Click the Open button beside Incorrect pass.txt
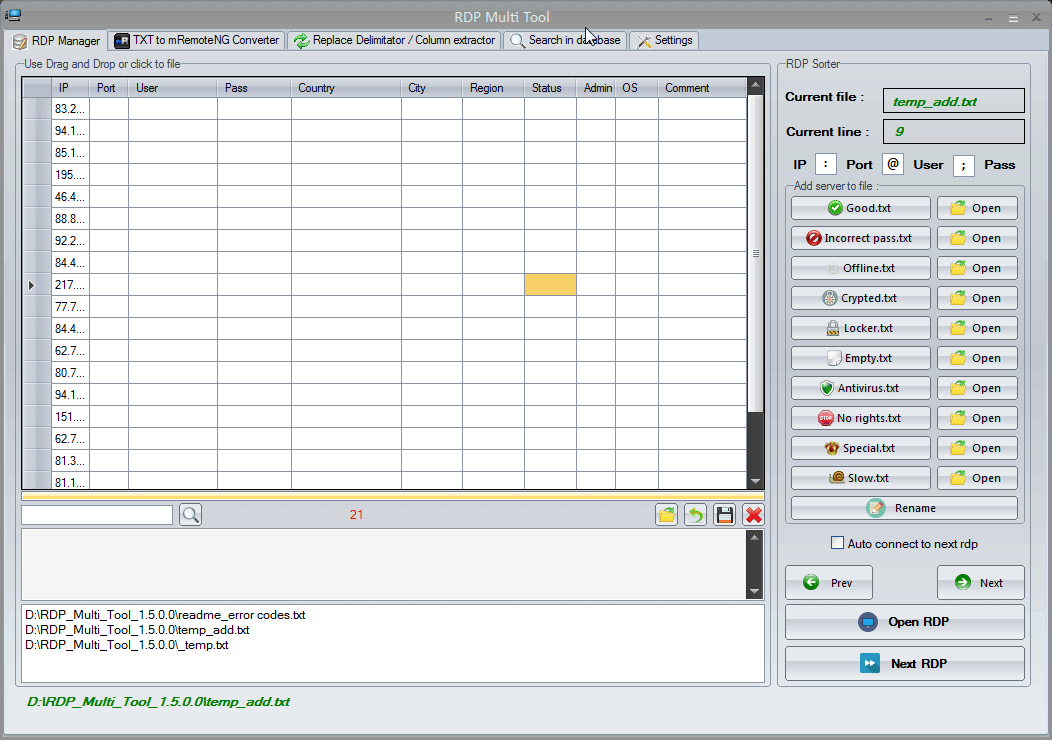The width and height of the screenshot is (1052, 740). [978, 238]
